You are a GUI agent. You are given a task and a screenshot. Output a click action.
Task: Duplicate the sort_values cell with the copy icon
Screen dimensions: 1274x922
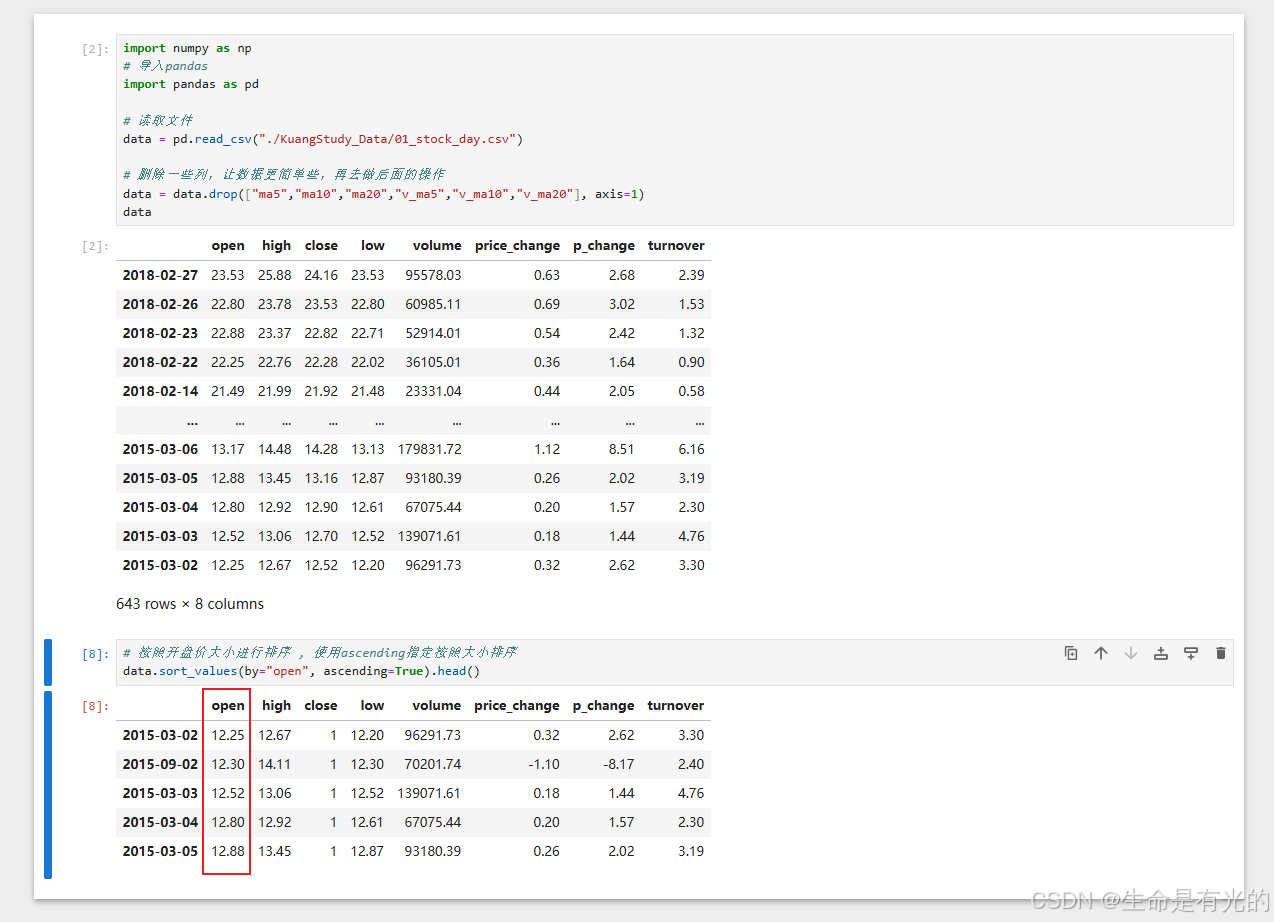(1071, 653)
